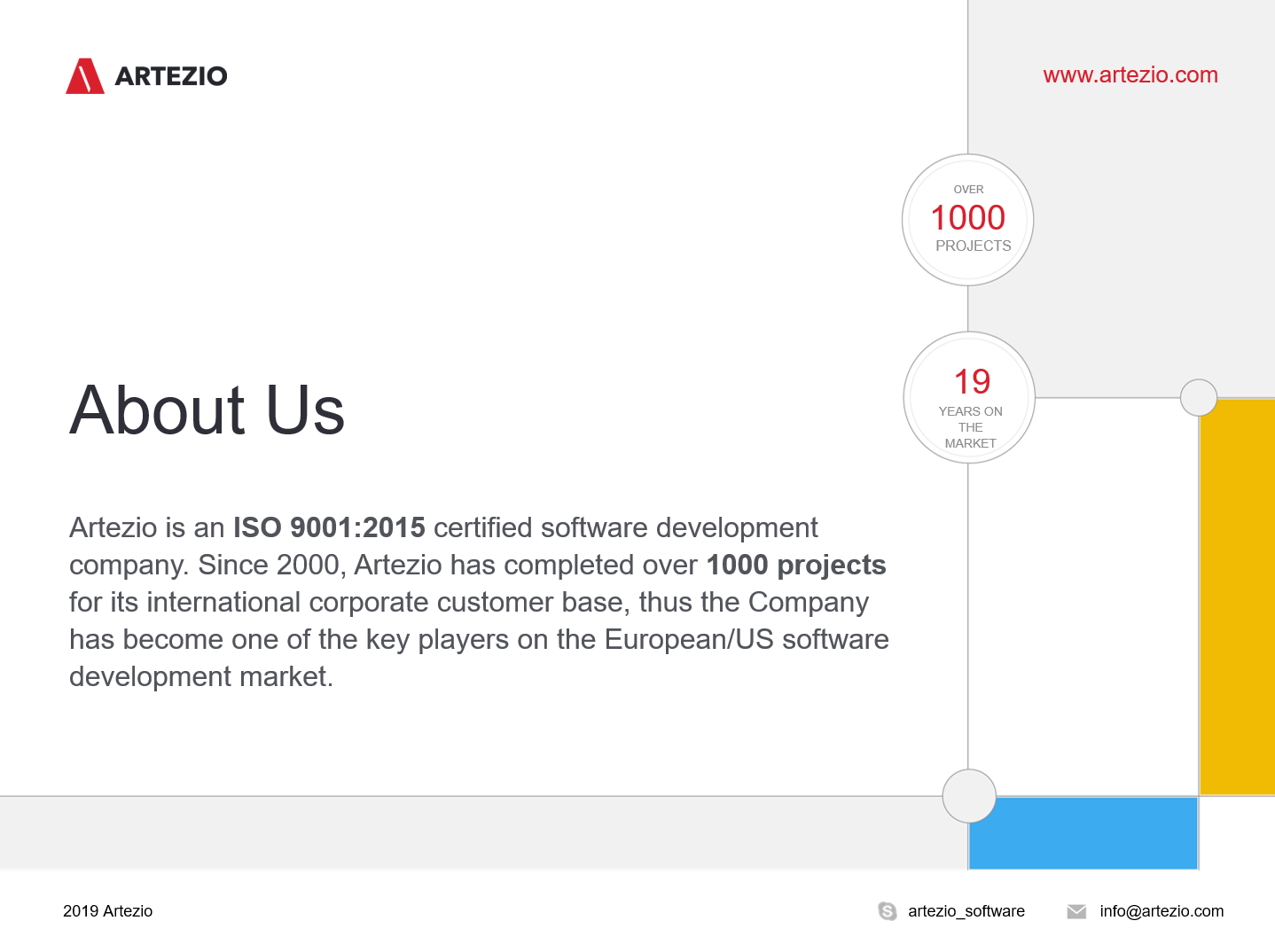This screenshot has width=1275, height=952.
Task: Click the bold '1000 projects' text
Action: tap(796, 565)
